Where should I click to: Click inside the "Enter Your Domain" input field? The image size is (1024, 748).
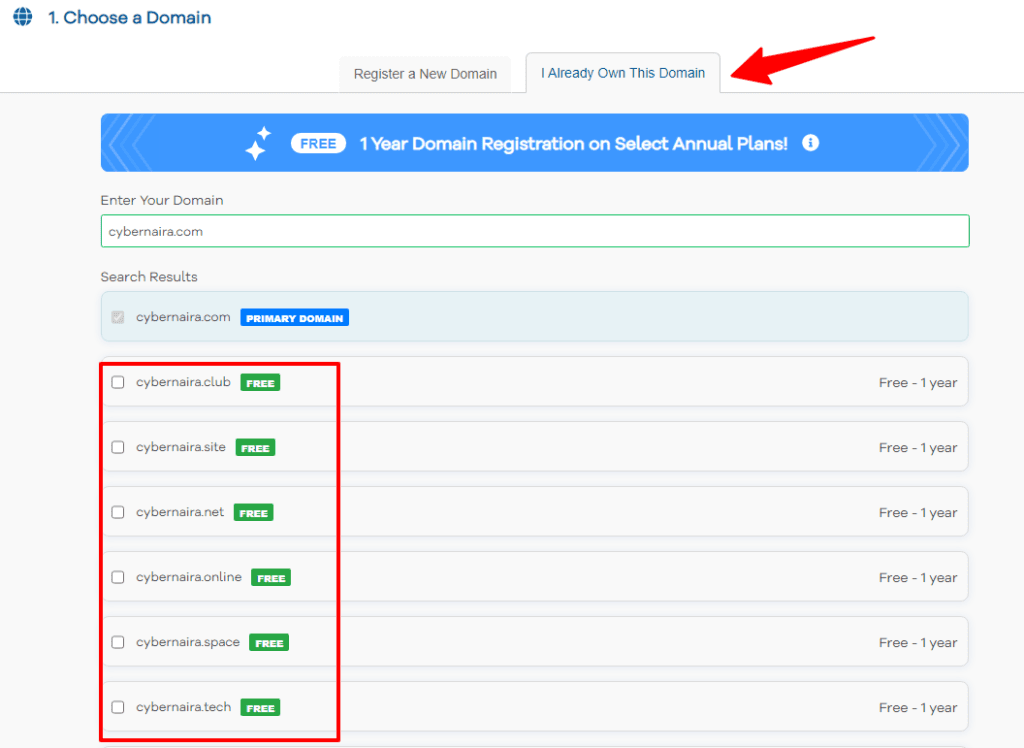(x=533, y=231)
